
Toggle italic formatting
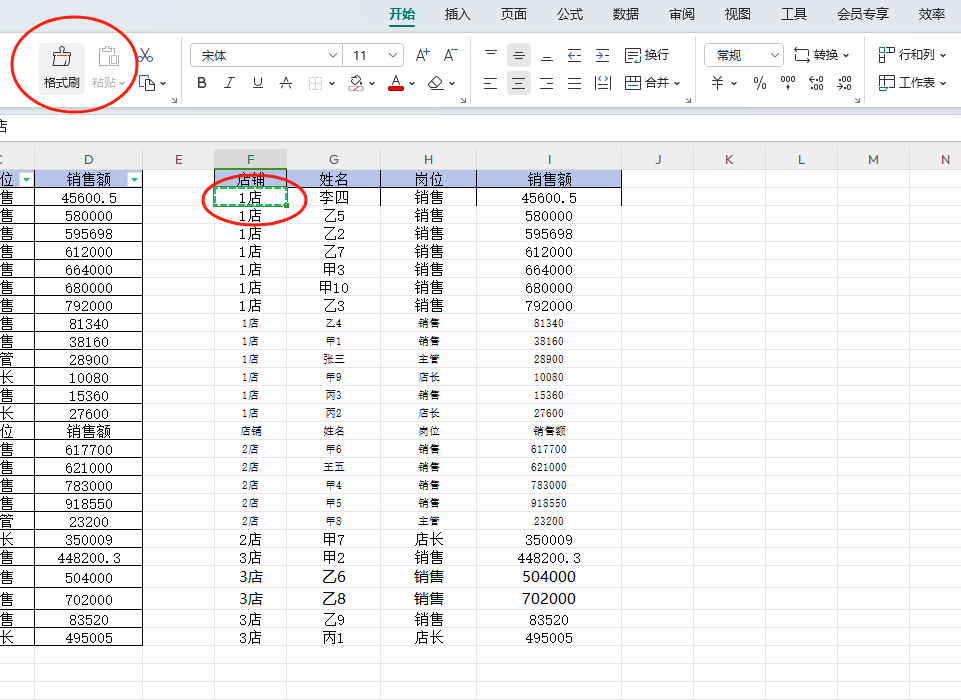point(229,83)
